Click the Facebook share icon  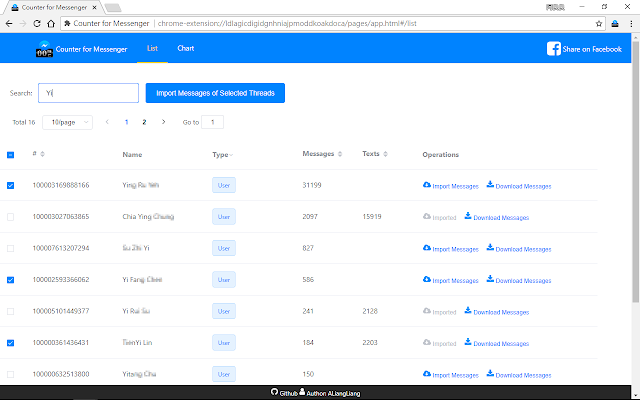(x=554, y=49)
